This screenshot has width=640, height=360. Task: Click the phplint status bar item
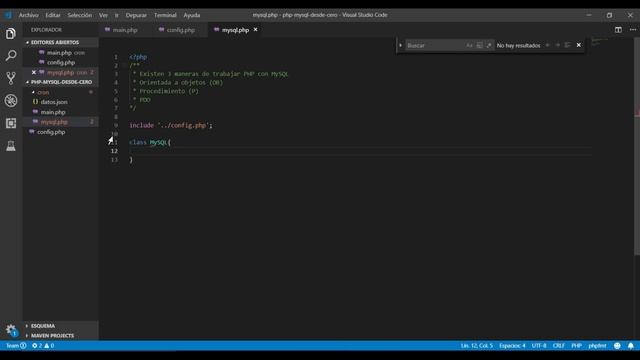pyautogui.click(x=597, y=346)
